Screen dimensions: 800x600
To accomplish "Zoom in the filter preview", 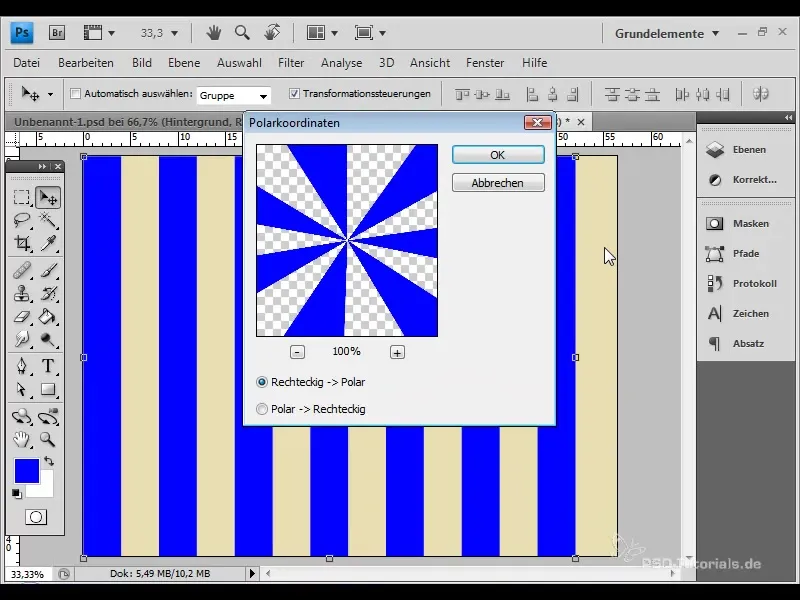I will [397, 352].
